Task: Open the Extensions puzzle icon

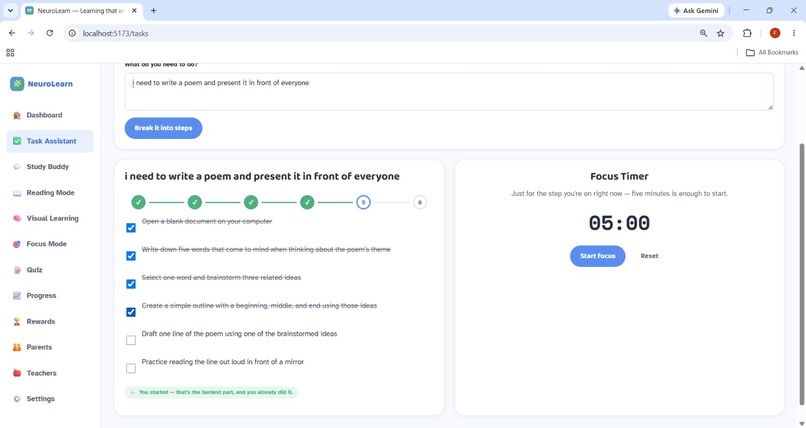Action: (747, 33)
